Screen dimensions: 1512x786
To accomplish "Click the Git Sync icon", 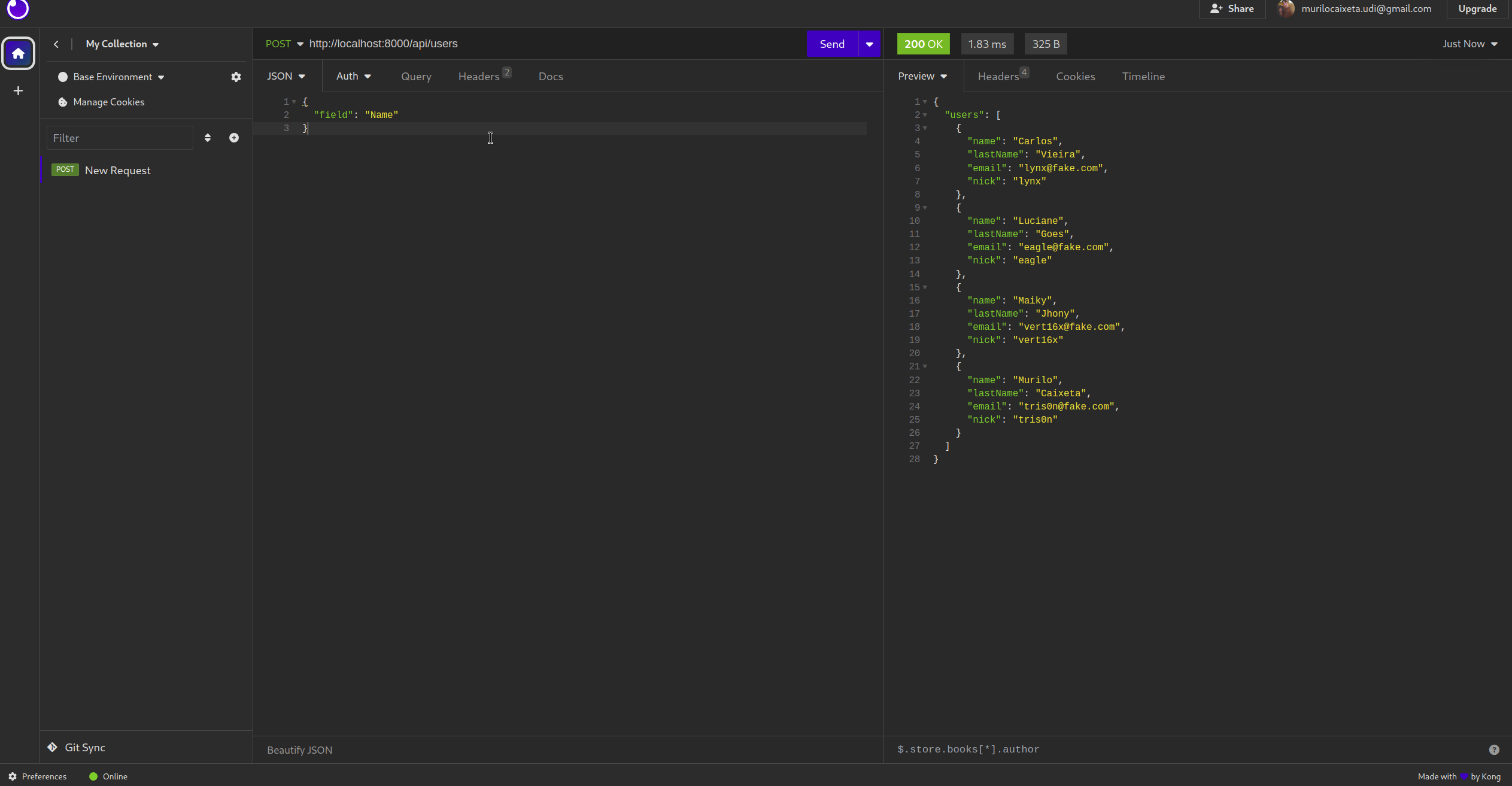I will [53, 747].
